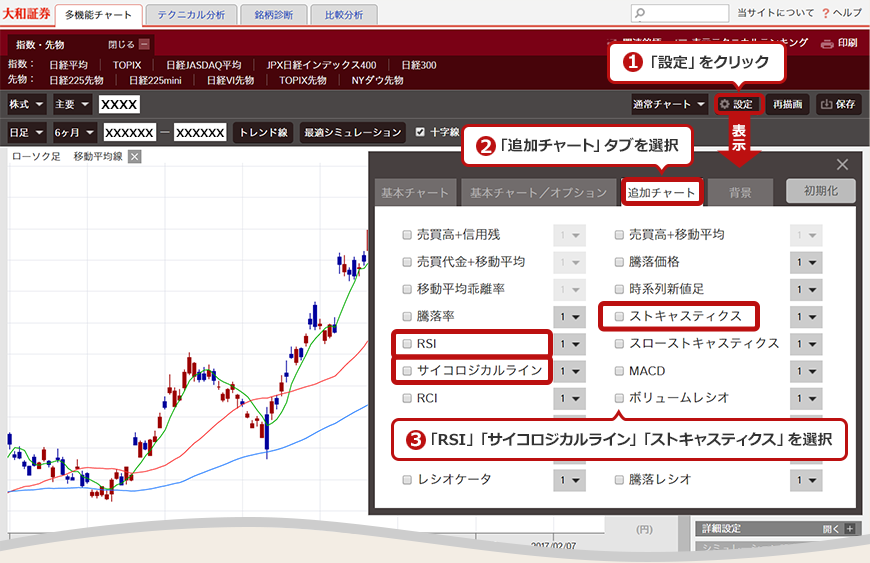This screenshot has height=563, width=870.
Task: Open the RSI number dropdown
Action: [569, 344]
